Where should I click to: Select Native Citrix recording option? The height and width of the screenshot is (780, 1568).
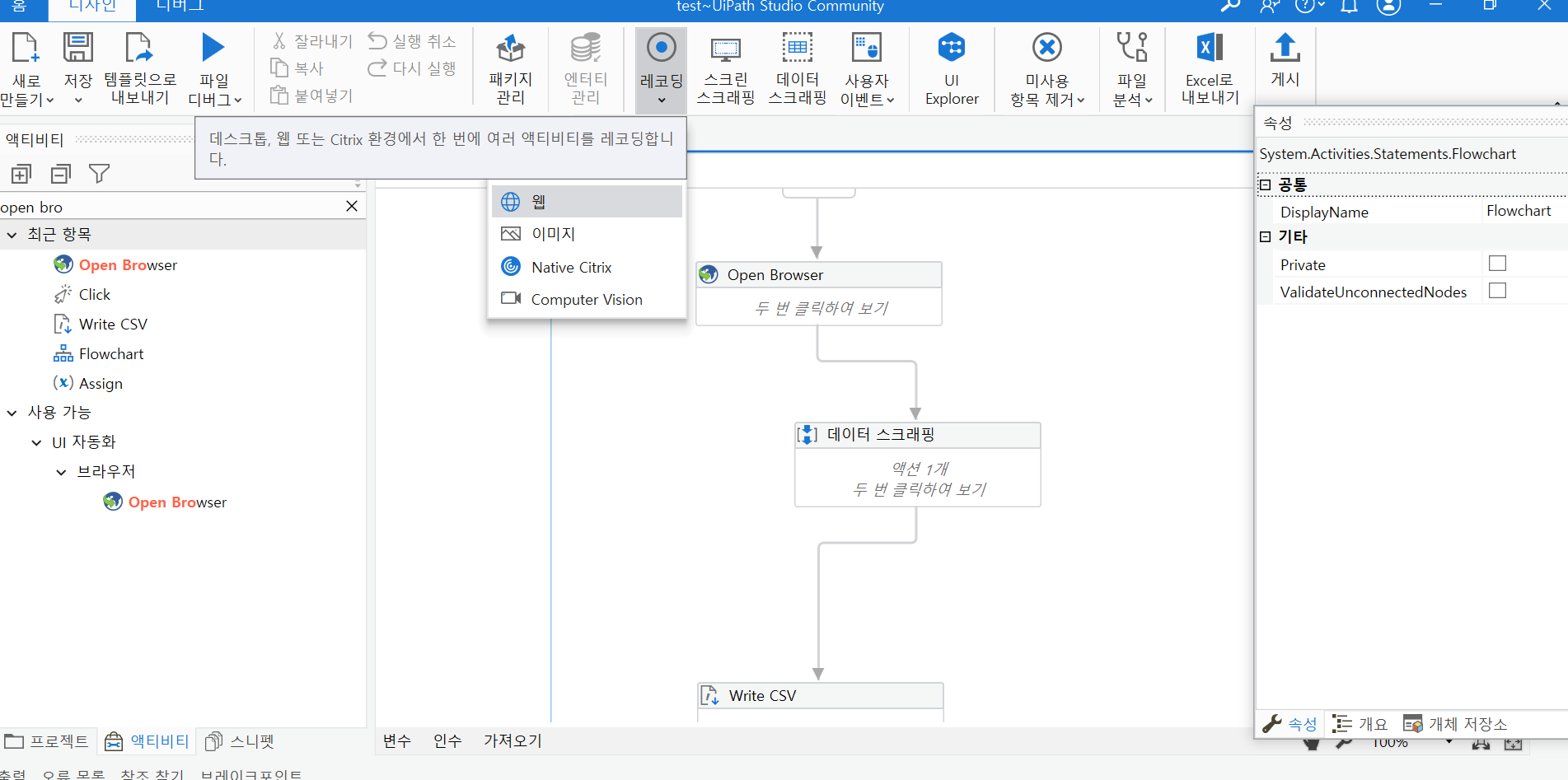point(587,267)
